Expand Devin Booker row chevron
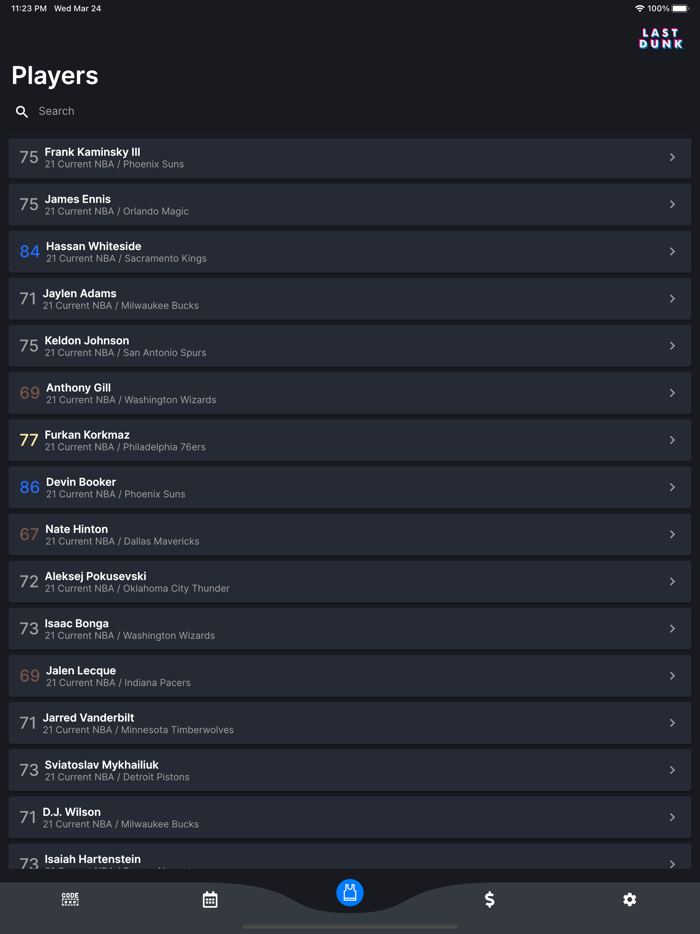 click(x=672, y=487)
